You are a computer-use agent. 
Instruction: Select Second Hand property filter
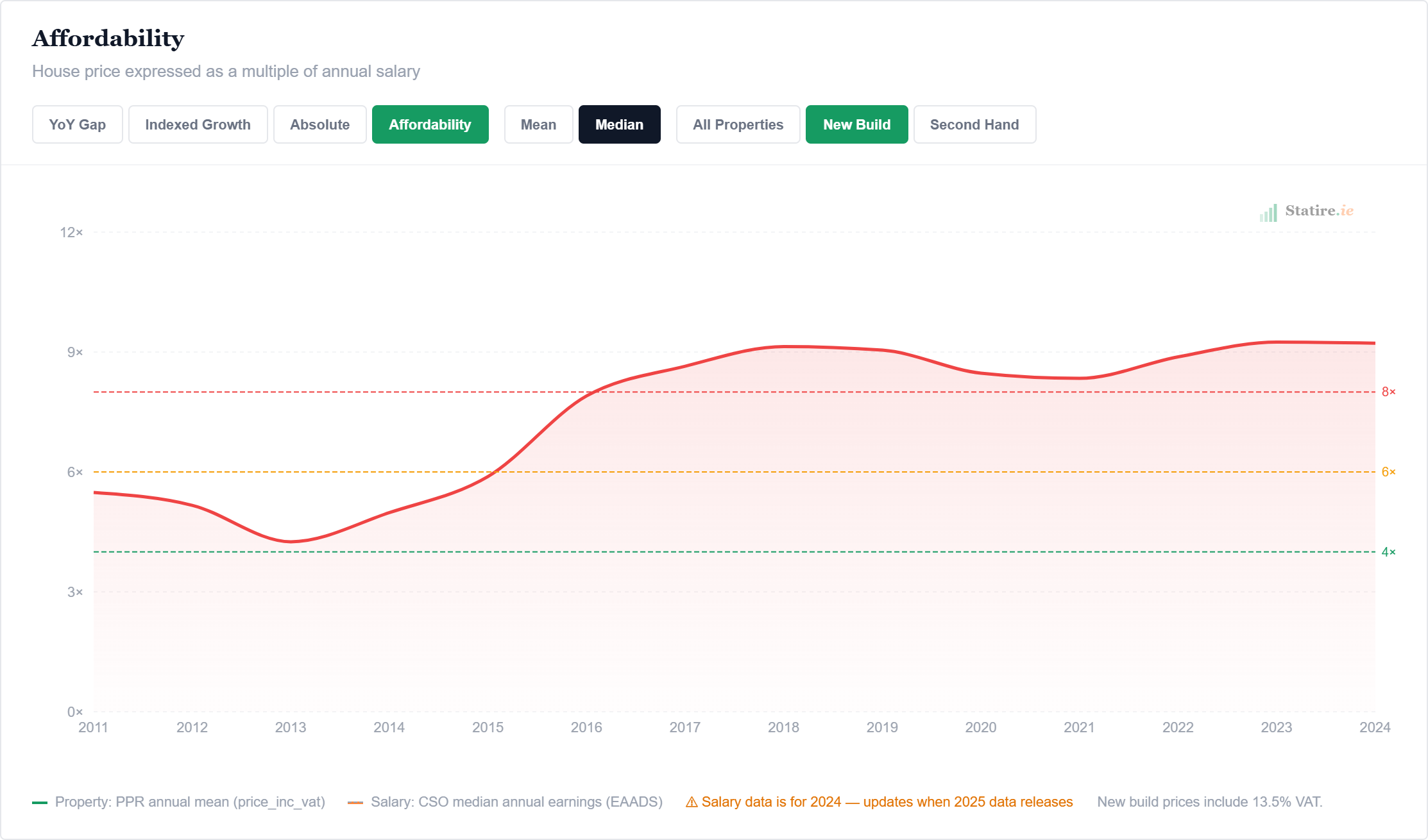click(974, 124)
